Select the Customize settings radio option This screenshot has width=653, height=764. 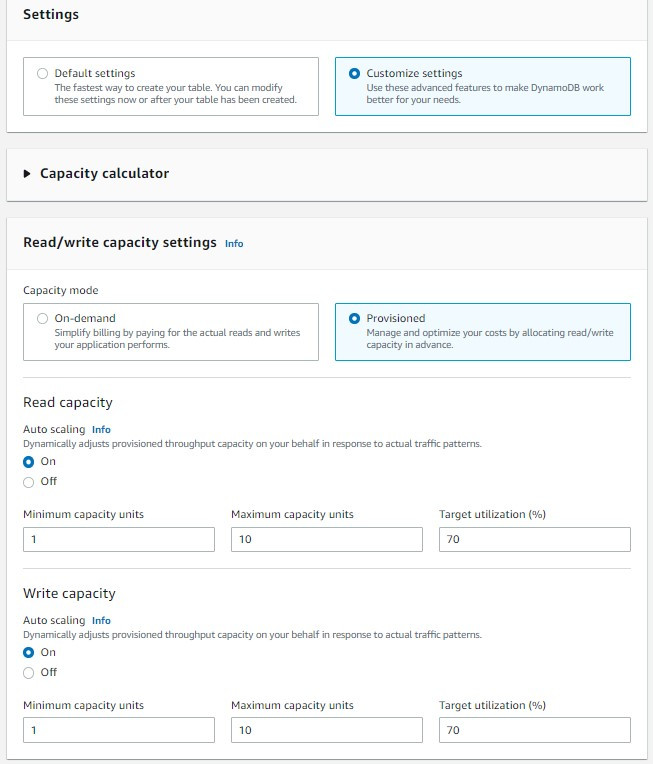(354, 74)
